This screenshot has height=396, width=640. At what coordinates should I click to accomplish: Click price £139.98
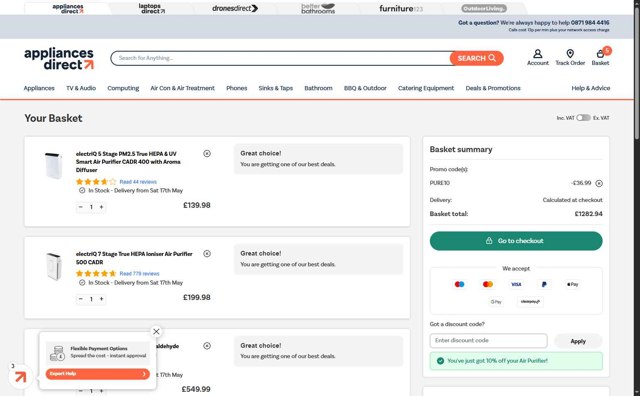pos(197,205)
